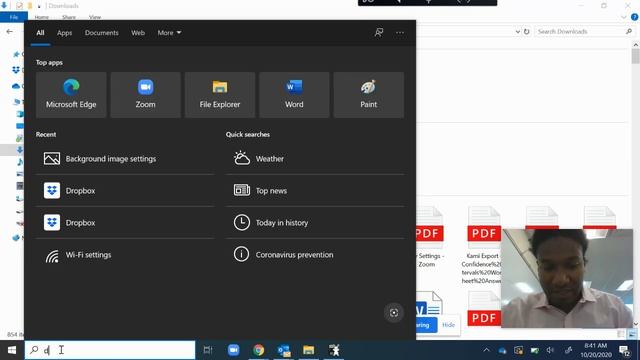This screenshot has width=640, height=360.
Task: Show hidden system tray icons
Action: (487, 350)
